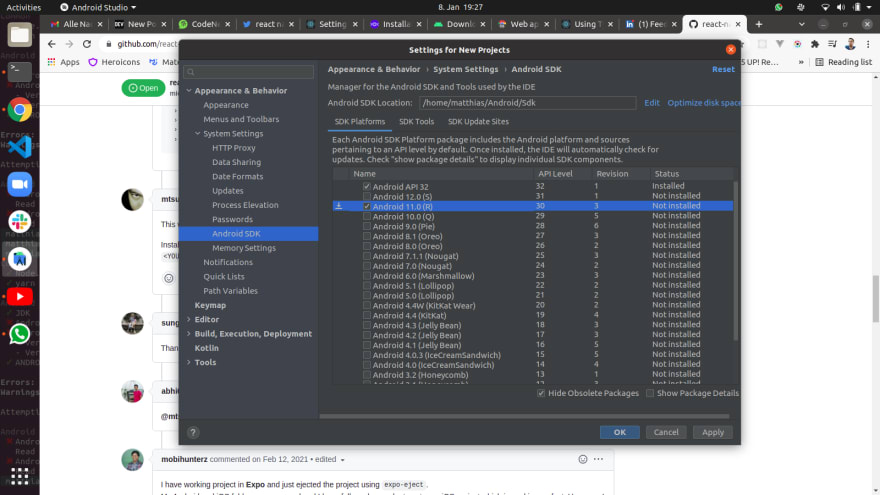Switch to SDK Update Sites tab
The image size is (880, 495).
[x=478, y=121]
